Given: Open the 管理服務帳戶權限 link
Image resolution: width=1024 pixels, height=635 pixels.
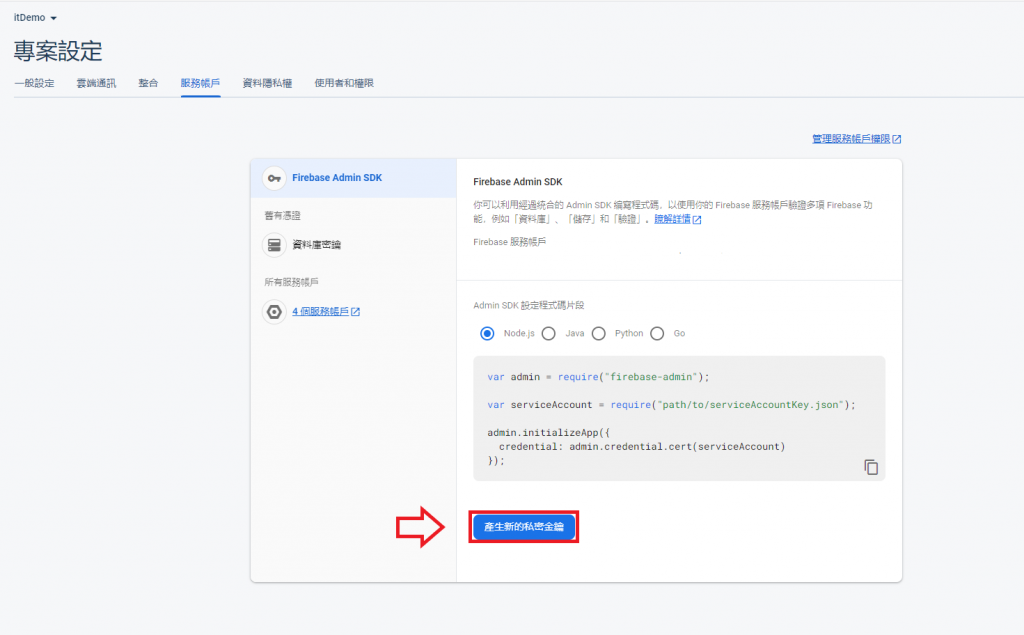Looking at the screenshot, I should click(x=851, y=138).
